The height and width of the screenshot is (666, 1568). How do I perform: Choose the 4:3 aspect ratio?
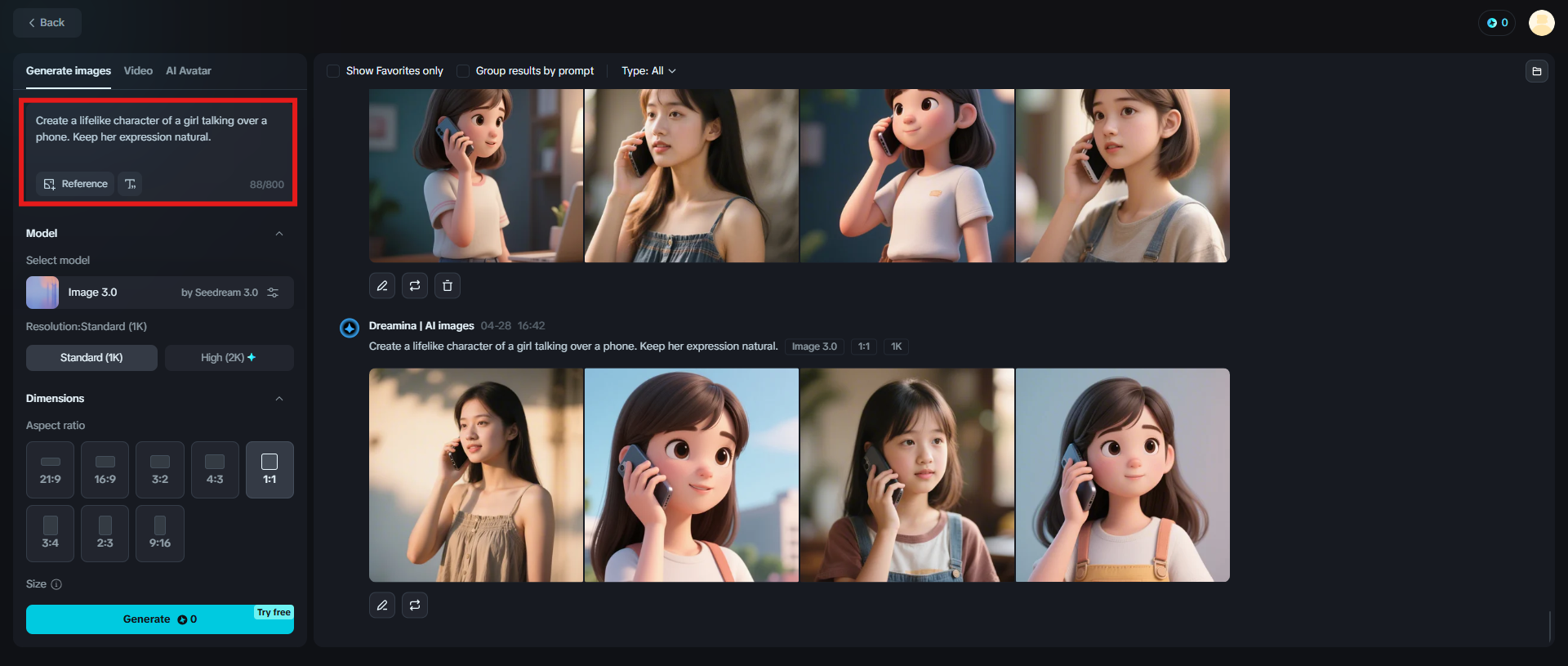(215, 470)
